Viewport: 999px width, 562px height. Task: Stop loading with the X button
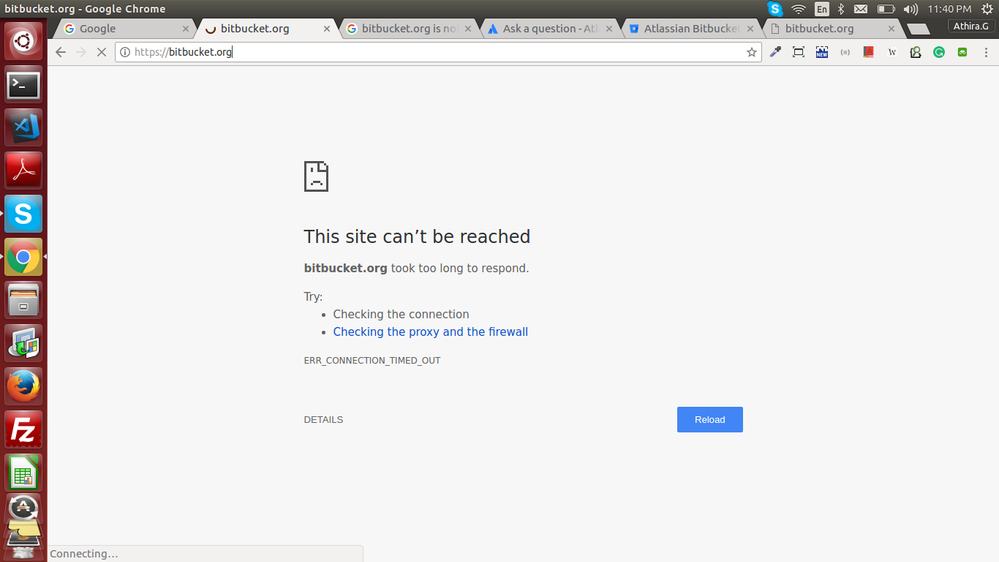[101, 52]
